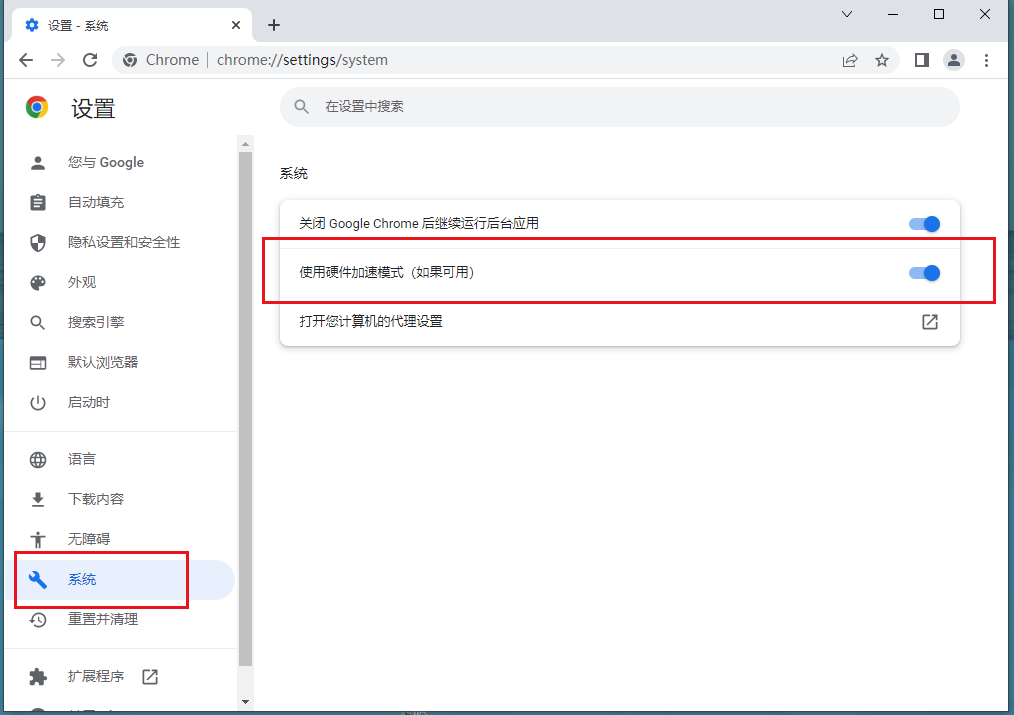Click sidebar scrollbar down arrow
The width and height of the screenshot is (1014, 715).
coord(245,702)
